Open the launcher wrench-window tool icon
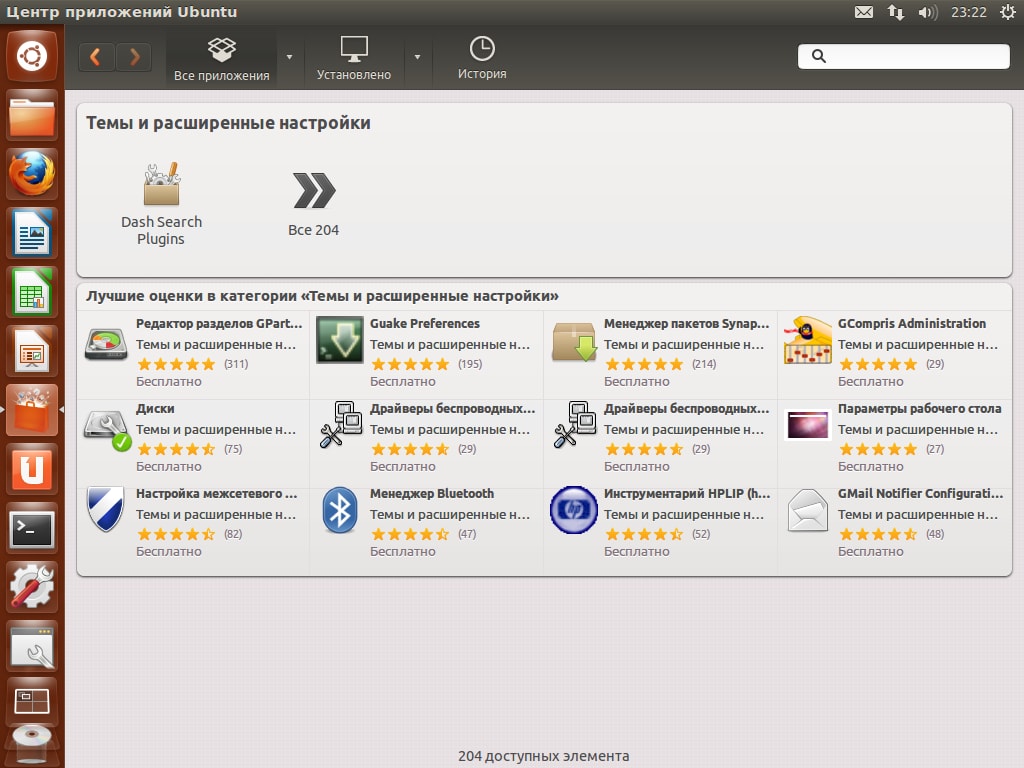The image size is (1024, 768). point(32,647)
